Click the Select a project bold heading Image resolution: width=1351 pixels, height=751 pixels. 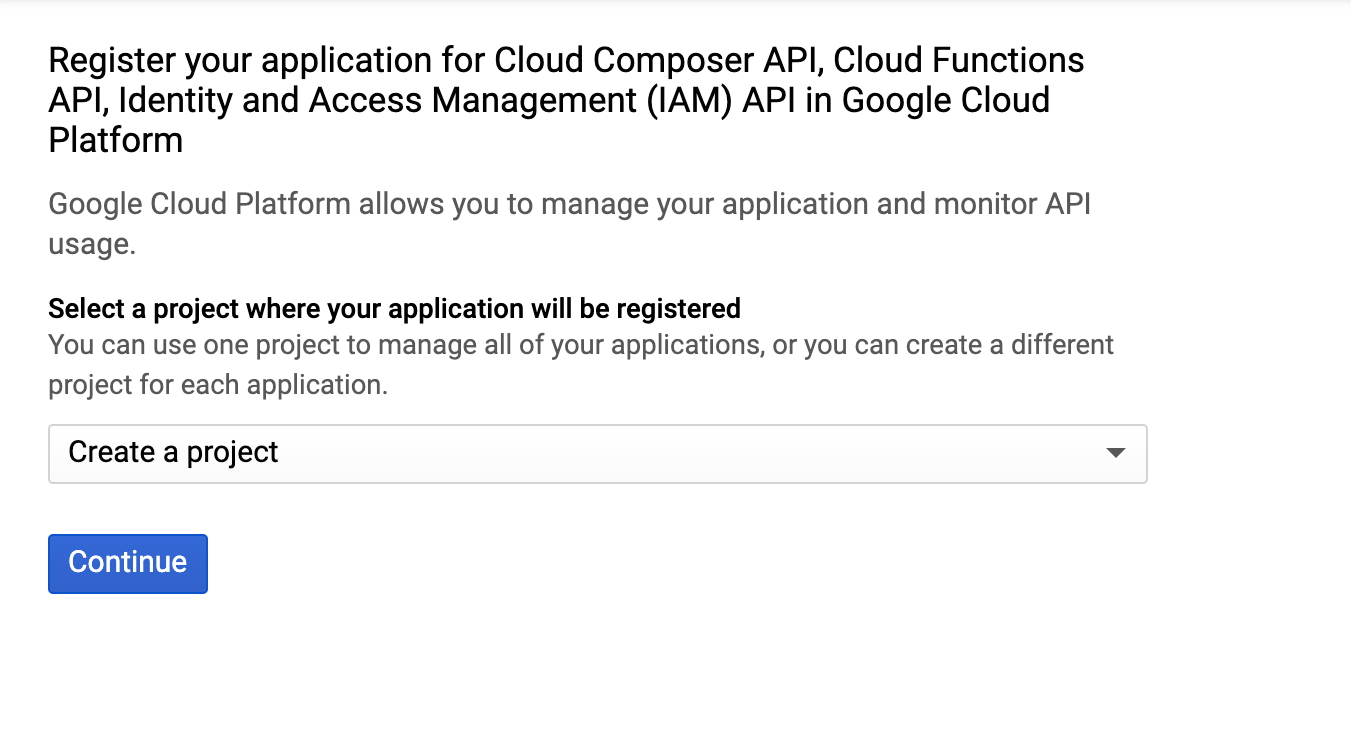click(393, 308)
